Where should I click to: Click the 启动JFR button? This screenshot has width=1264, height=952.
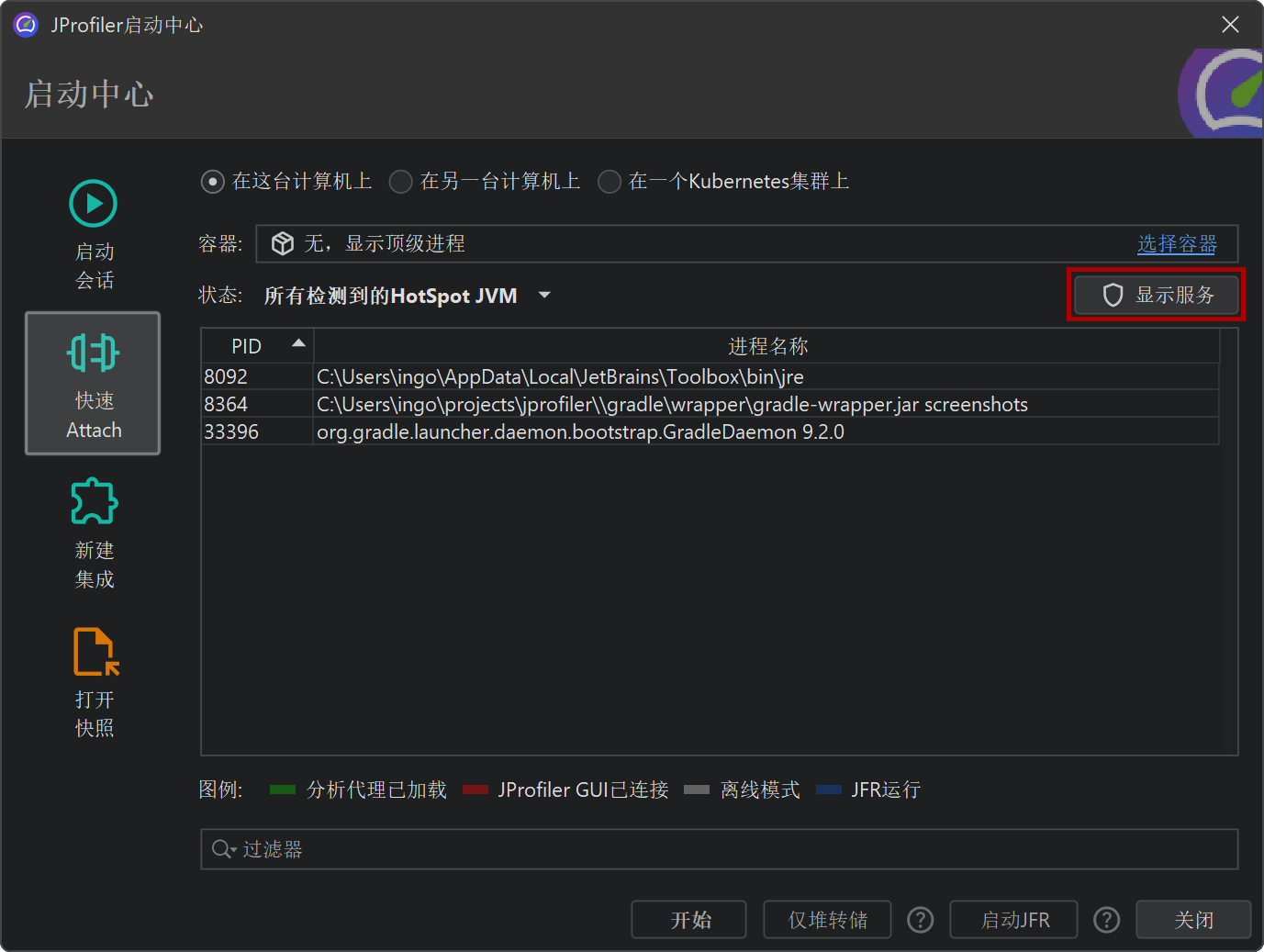click(1014, 920)
